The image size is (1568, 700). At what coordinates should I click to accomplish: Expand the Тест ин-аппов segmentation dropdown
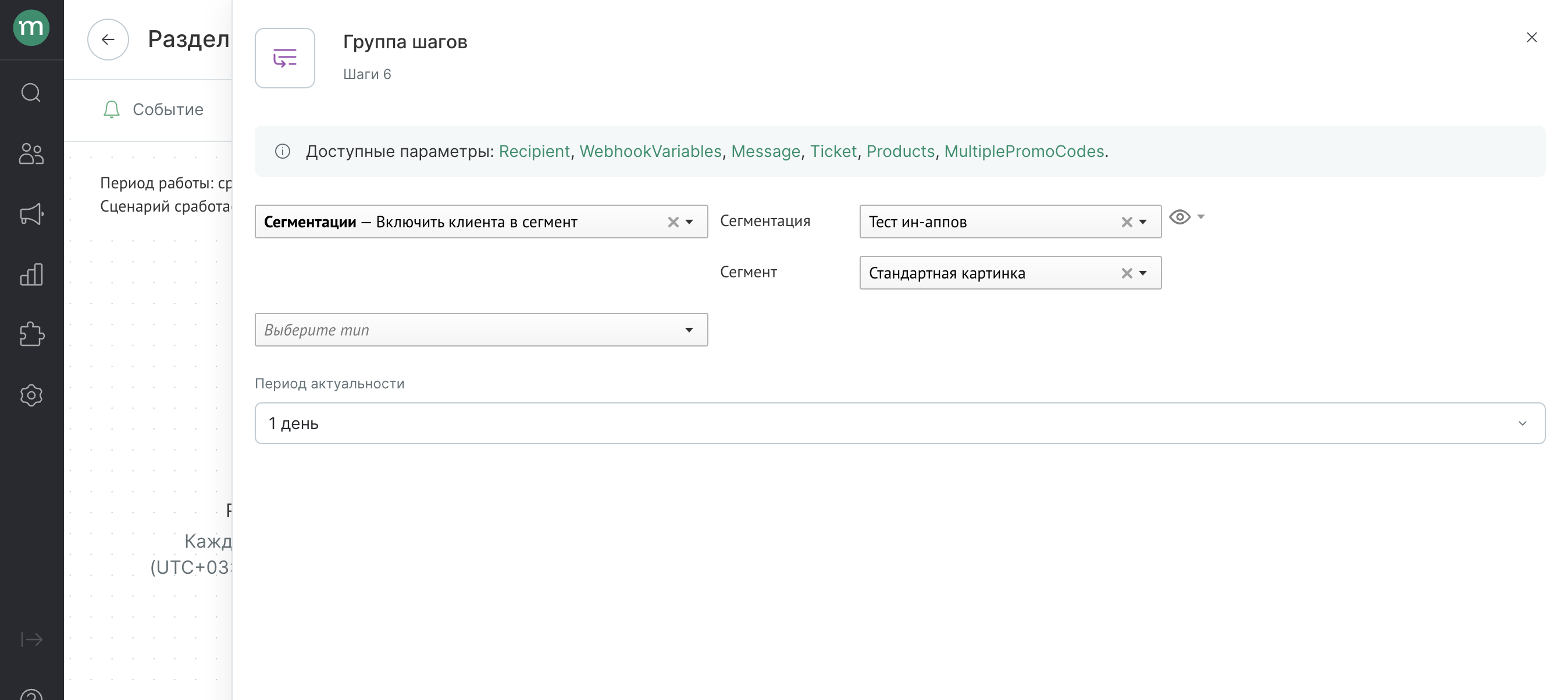1142,222
